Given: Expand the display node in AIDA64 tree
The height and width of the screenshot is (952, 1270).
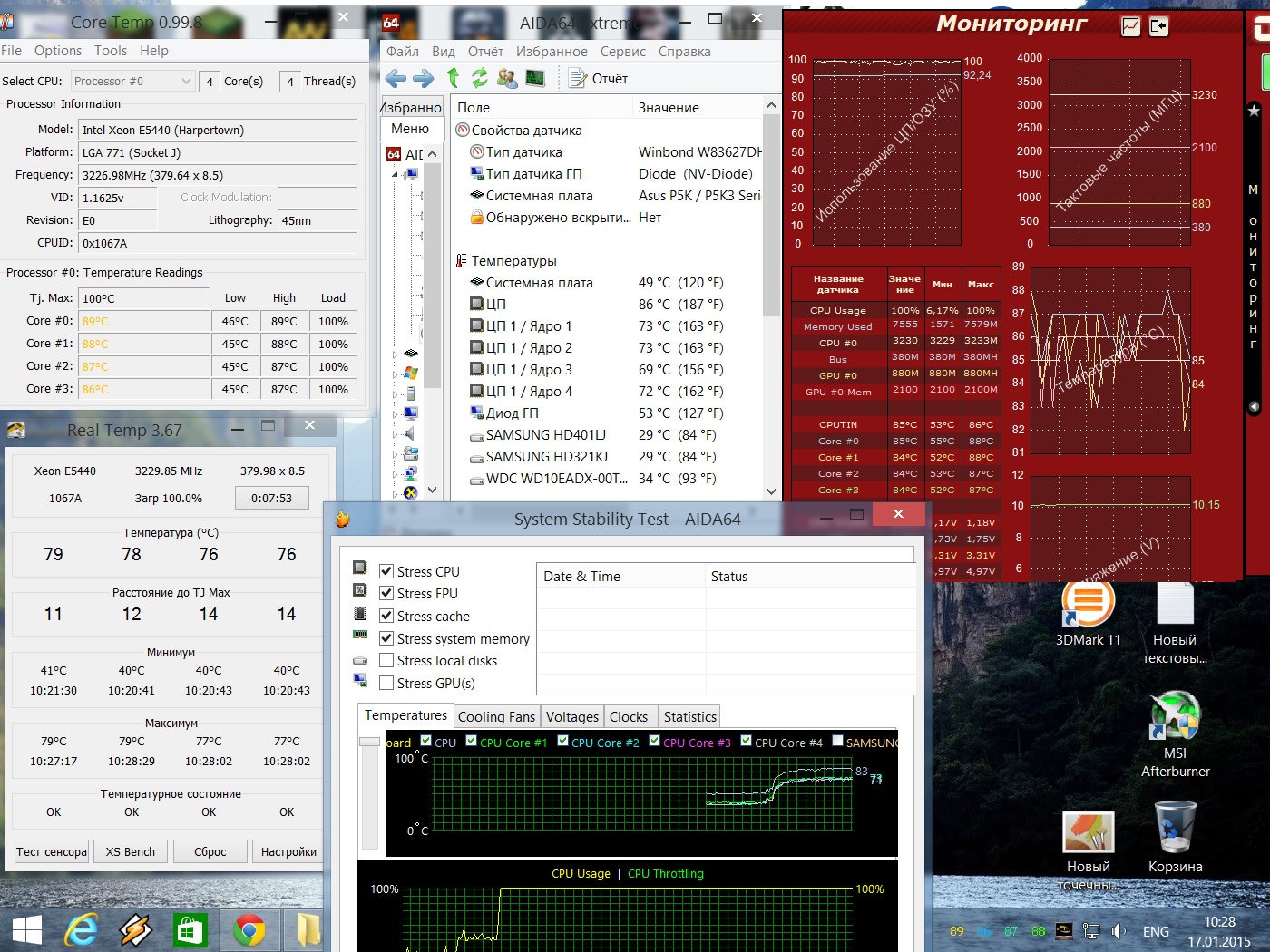Looking at the screenshot, I should click(x=396, y=414).
